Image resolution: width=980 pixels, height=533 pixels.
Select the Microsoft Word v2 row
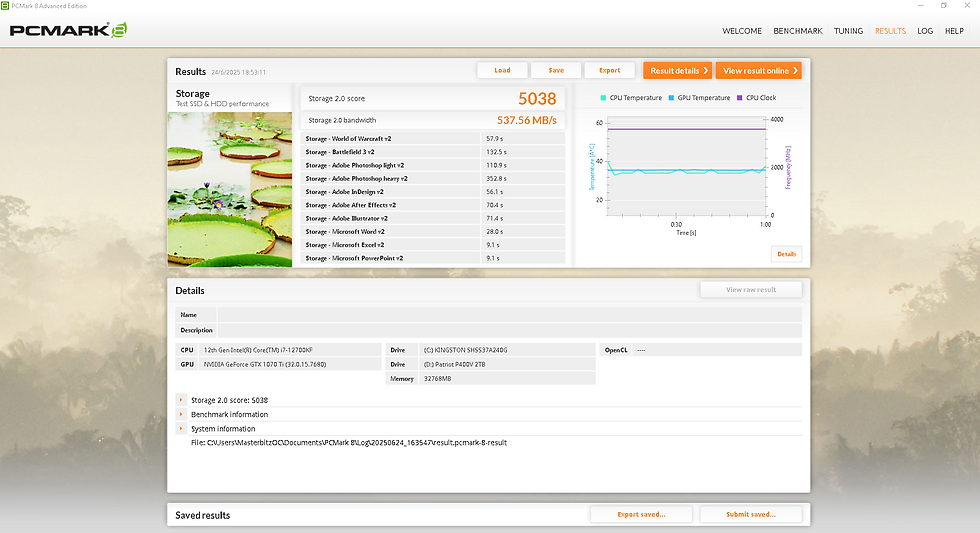433,232
